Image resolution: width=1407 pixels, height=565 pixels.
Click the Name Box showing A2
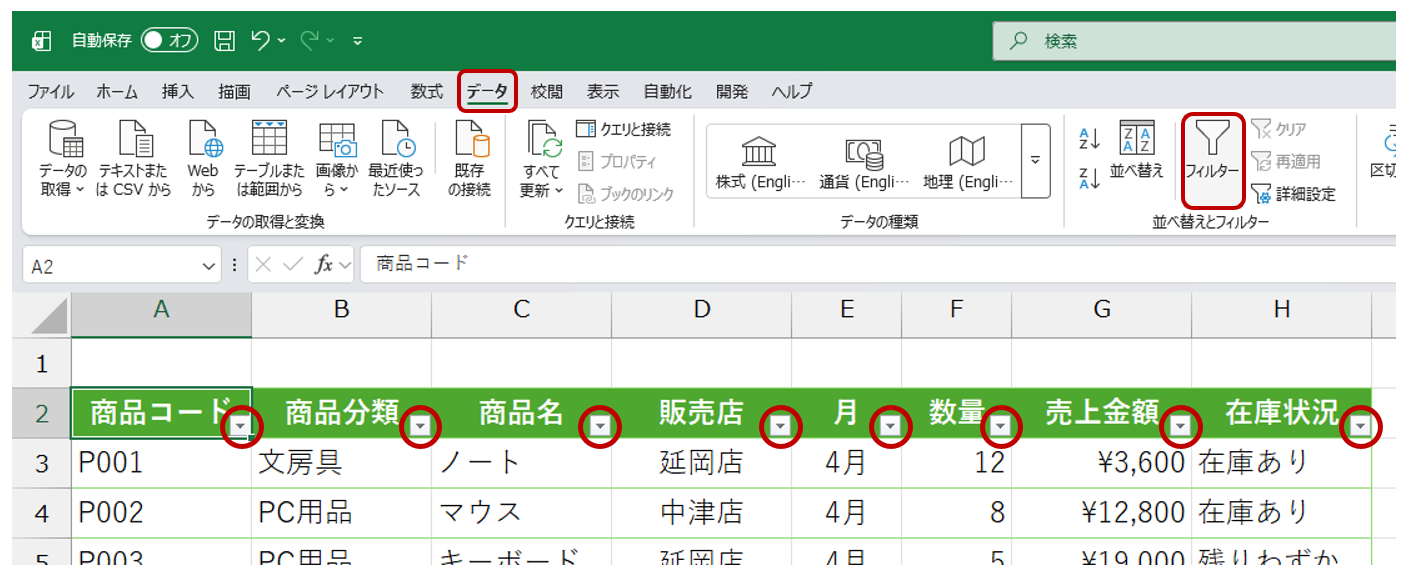click(x=112, y=266)
